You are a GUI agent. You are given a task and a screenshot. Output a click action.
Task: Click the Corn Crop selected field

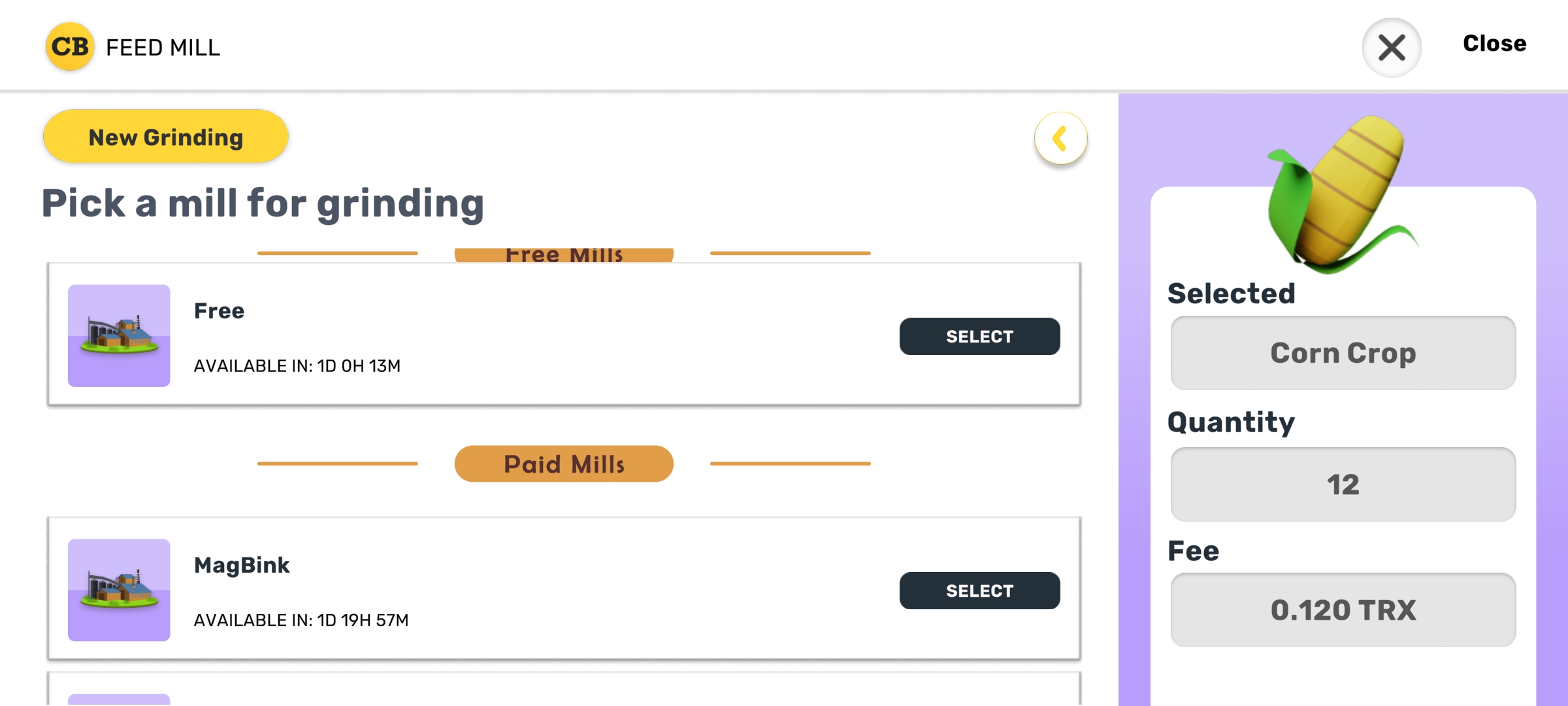click(1343, 353)
